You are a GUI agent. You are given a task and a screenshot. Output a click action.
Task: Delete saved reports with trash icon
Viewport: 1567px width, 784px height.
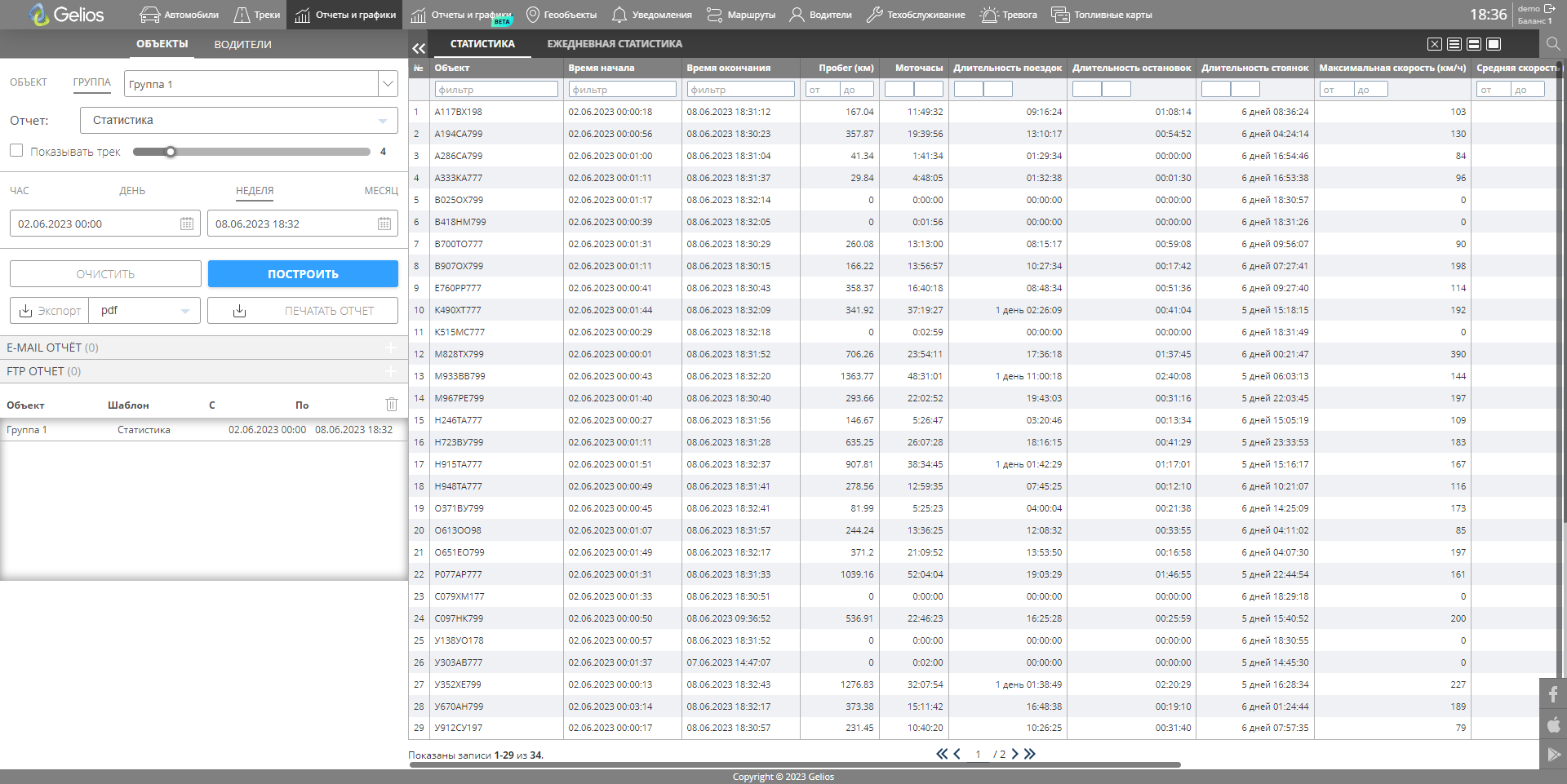pos(392,404)
